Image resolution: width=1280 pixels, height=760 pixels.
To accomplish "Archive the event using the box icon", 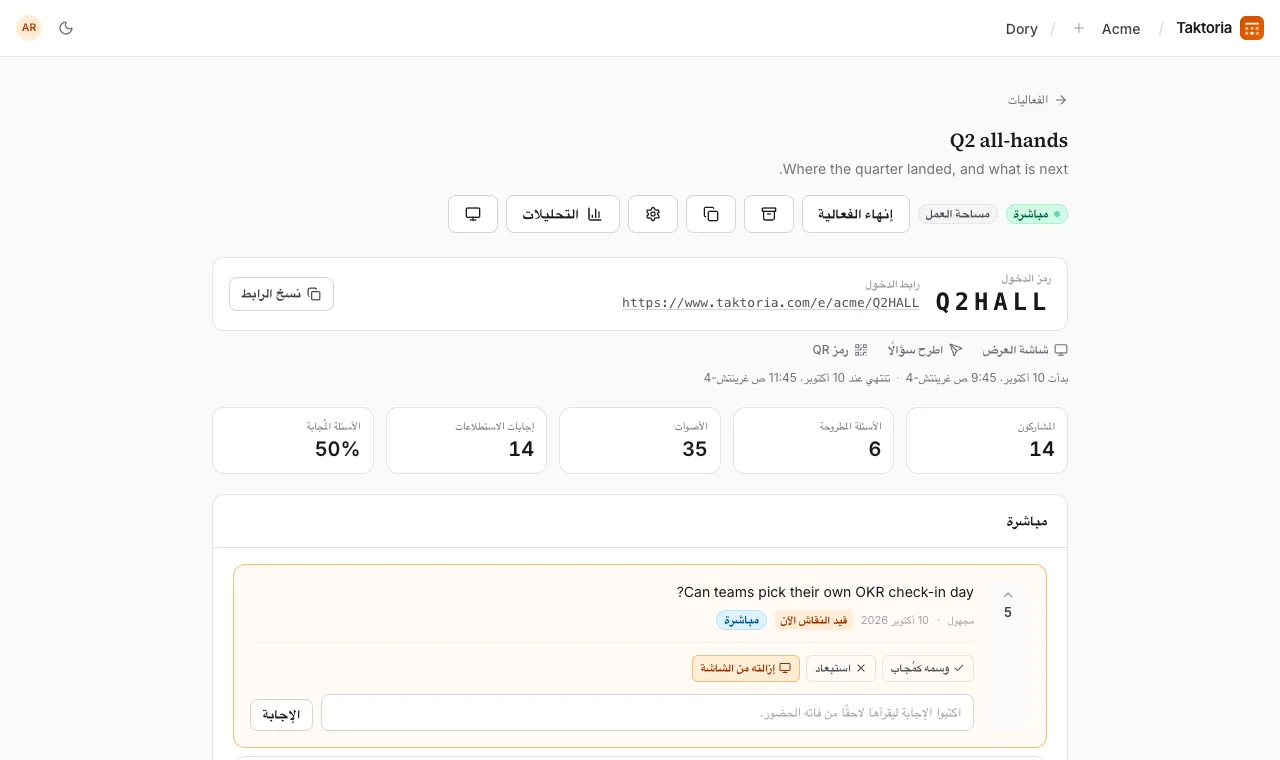I will pyautogui.click(x=769, y=214).
